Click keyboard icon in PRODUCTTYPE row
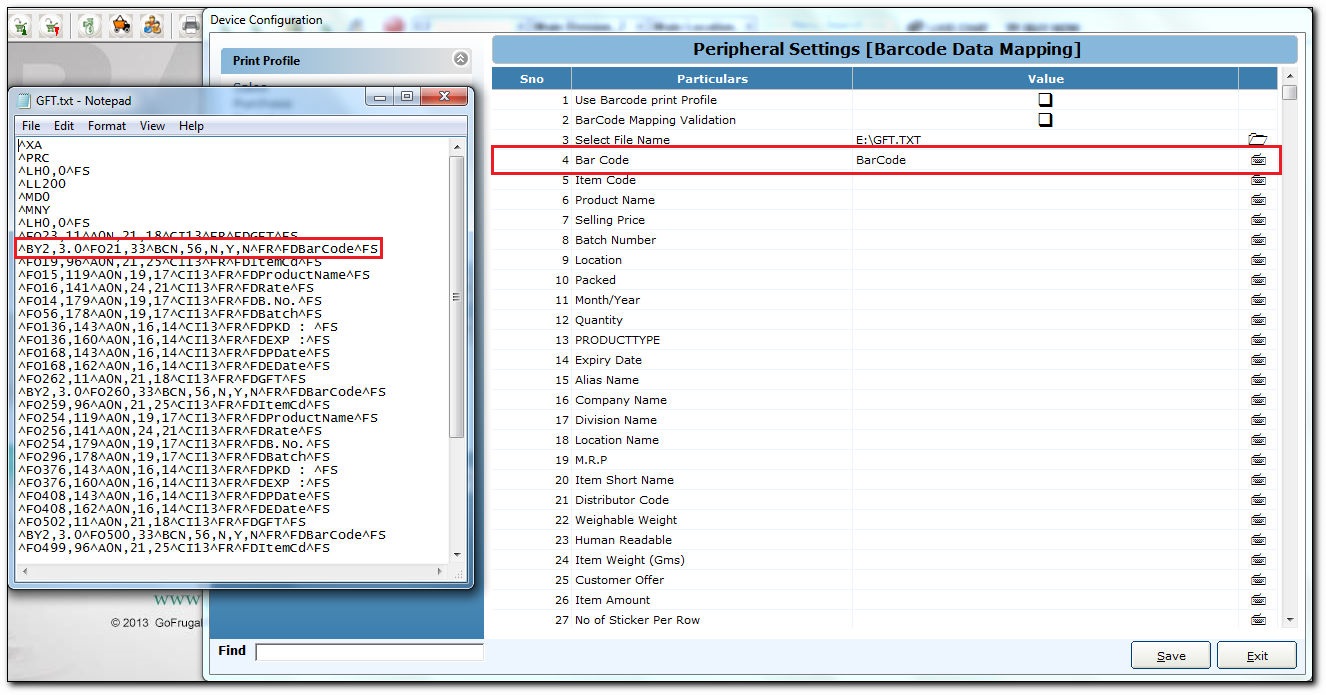The width and height of the screenshot is (1326, 695). click(x=1258, y=340)
